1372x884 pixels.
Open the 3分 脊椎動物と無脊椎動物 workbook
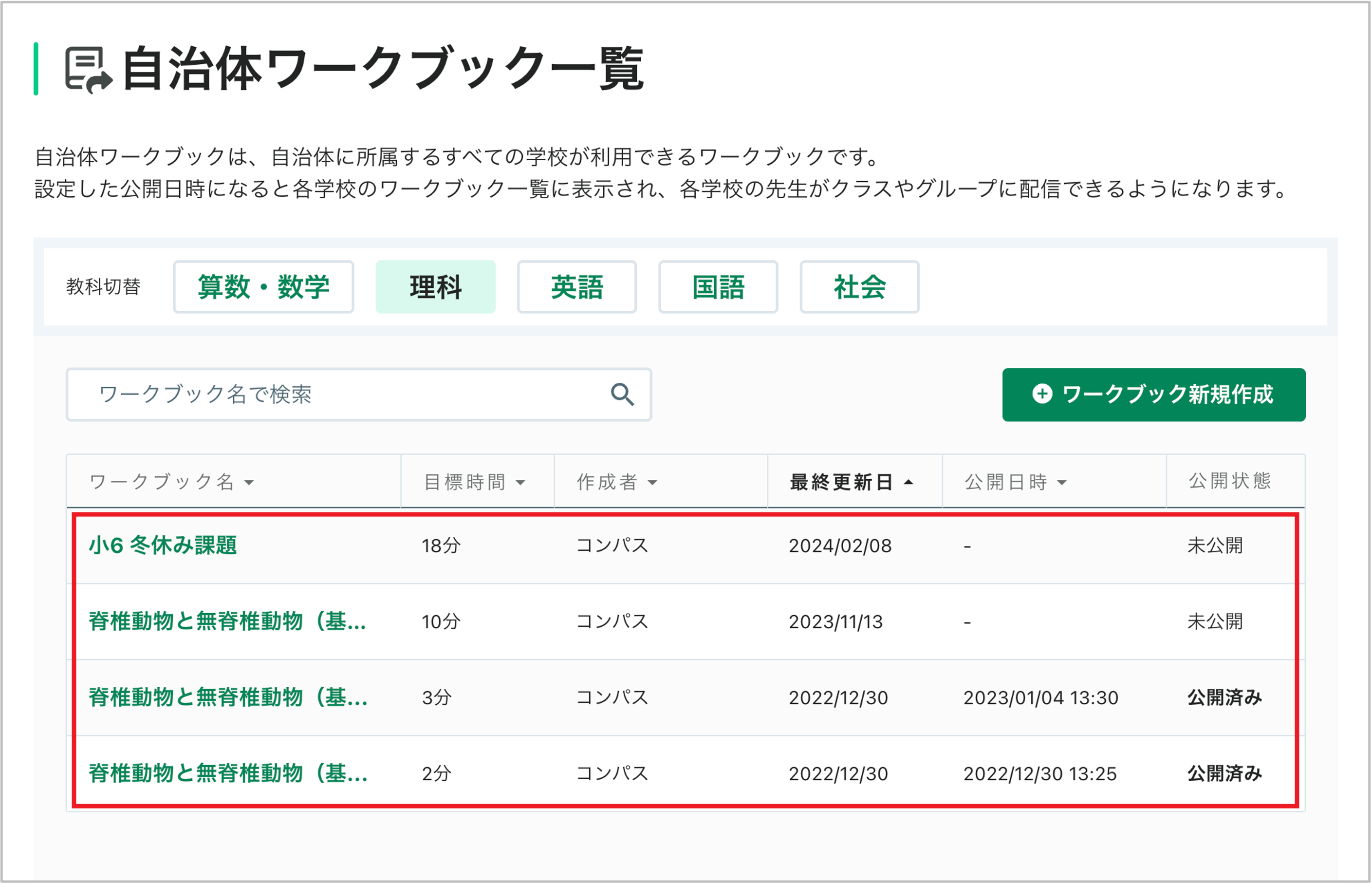click(228, 697)
